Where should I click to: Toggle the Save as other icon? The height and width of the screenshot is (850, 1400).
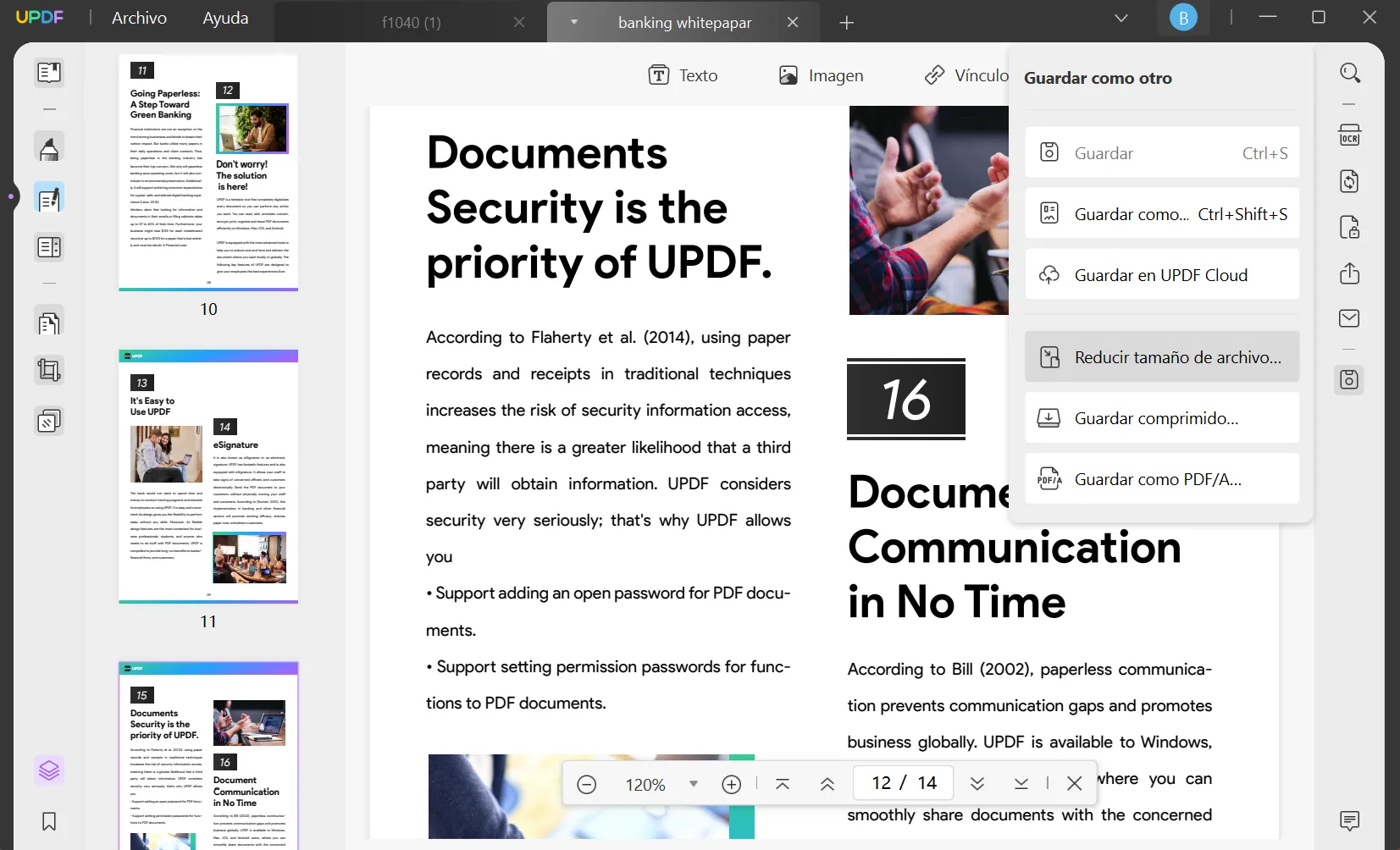1349,380
